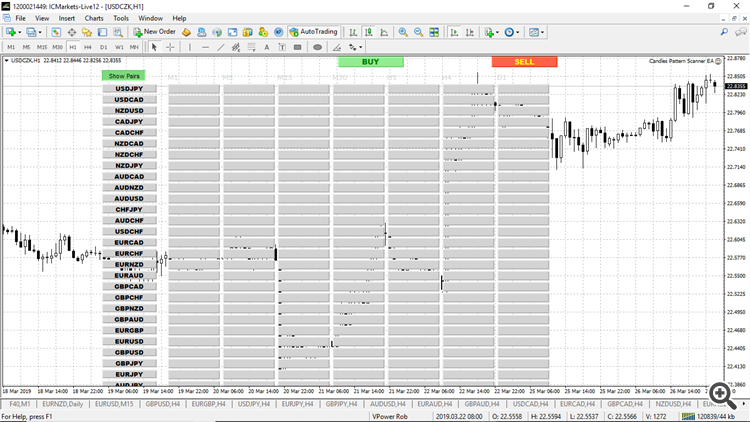This screenshot has width=750, height=422.
Task: Open the USDCZK,H1 chart header triangle
Action: coord(6,61)
